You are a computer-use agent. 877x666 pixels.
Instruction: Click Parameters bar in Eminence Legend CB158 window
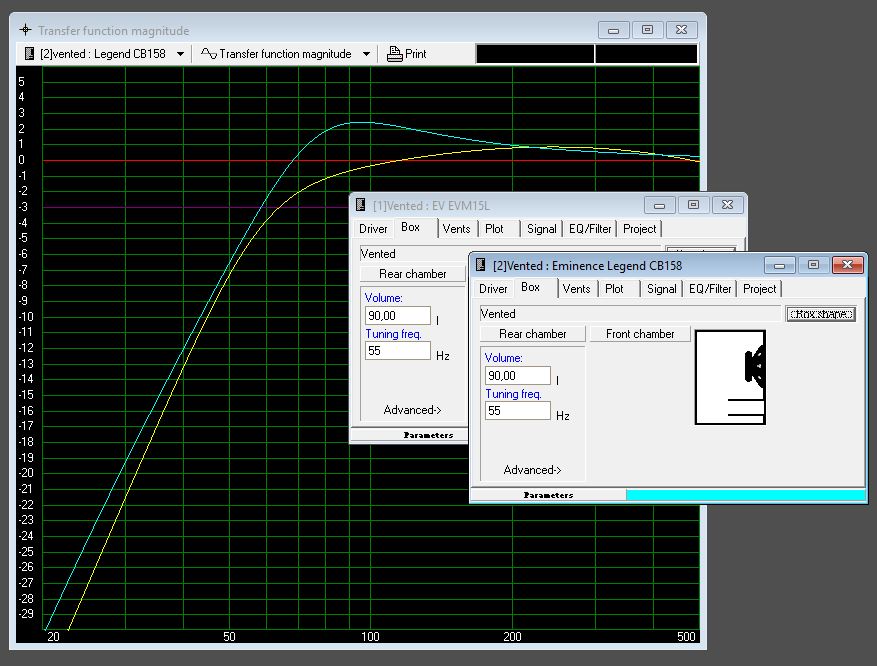pos(548,495)
